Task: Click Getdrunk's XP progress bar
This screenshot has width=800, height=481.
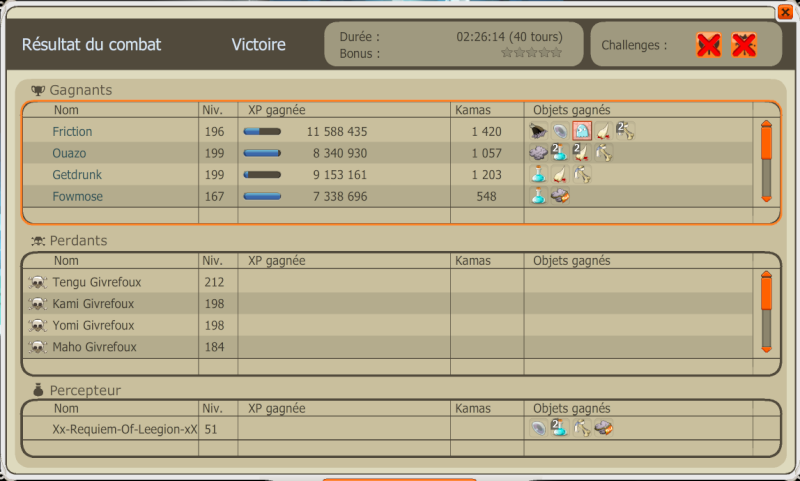Action: click(x=262, y=175)
